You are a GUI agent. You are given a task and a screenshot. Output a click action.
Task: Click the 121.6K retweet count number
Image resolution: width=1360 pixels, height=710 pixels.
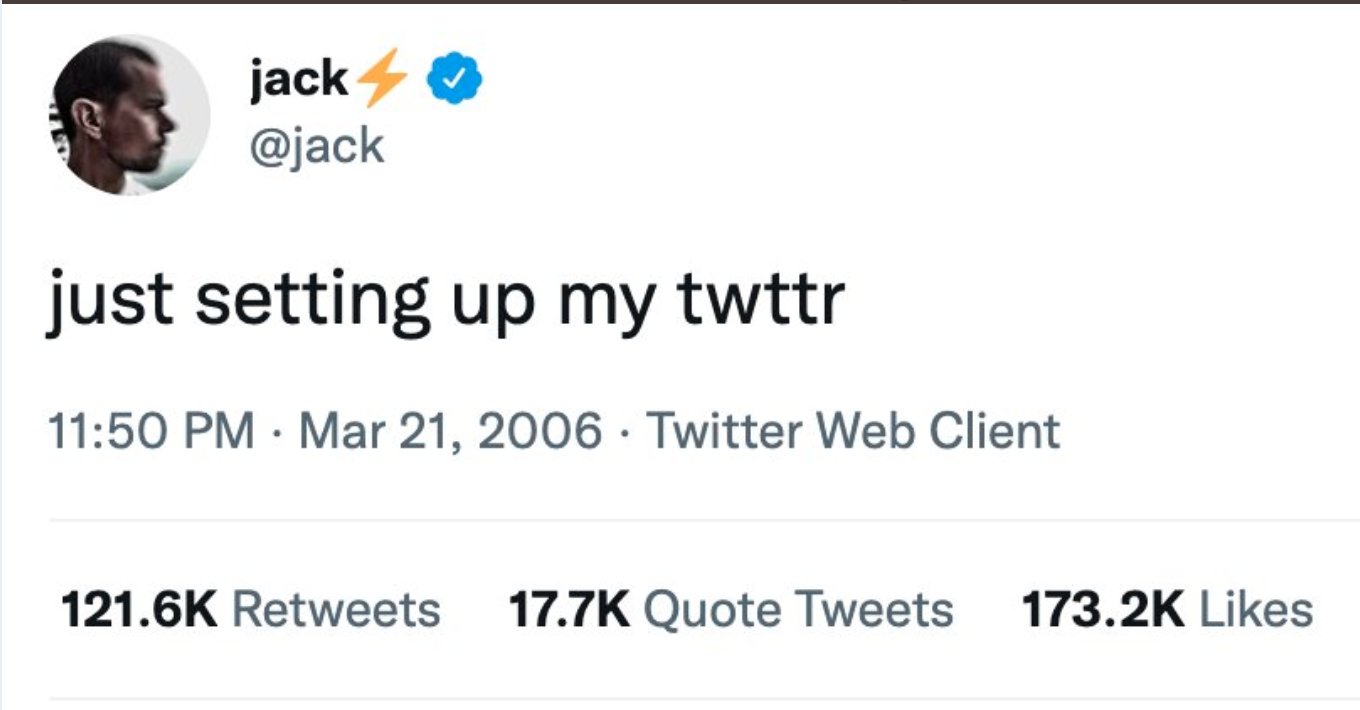coord(139,609)
